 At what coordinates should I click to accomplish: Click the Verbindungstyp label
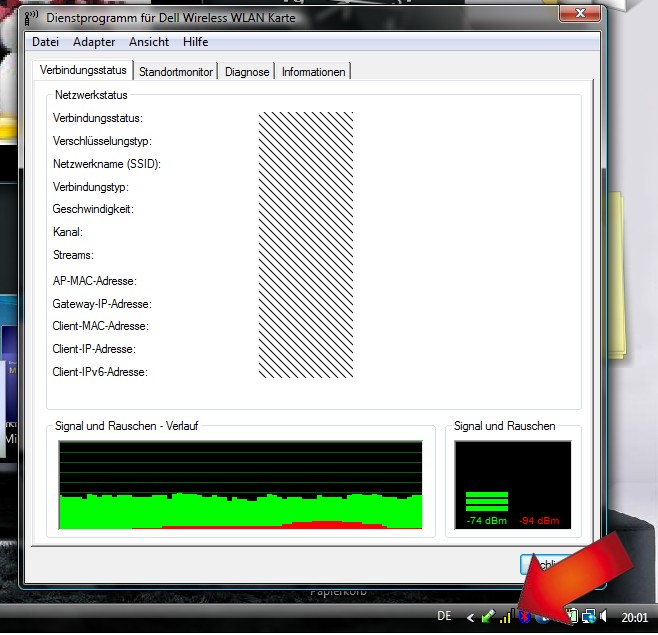[x=91, y=187]
